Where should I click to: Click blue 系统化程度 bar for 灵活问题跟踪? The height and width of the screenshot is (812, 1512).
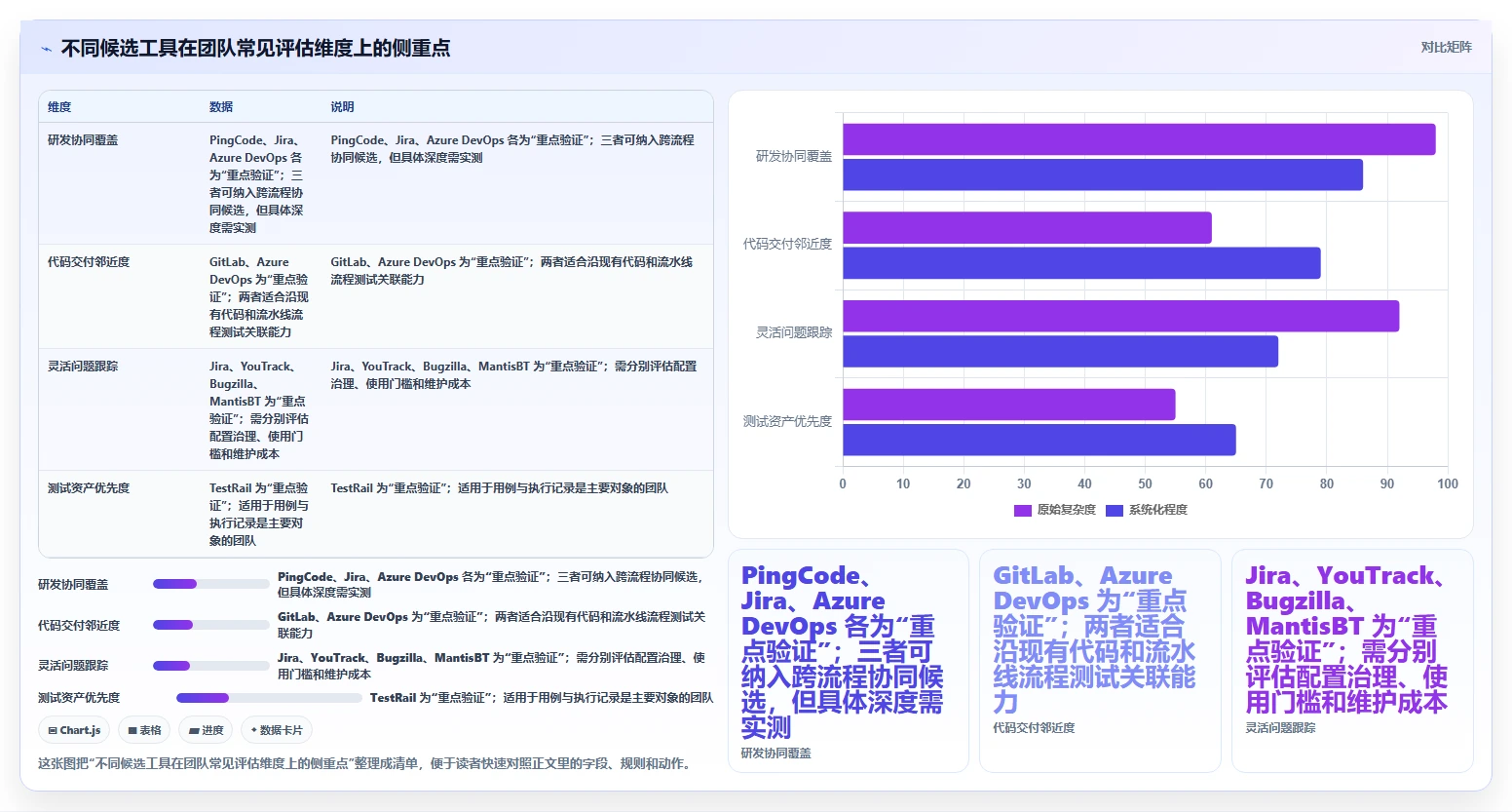(1060, 351)
